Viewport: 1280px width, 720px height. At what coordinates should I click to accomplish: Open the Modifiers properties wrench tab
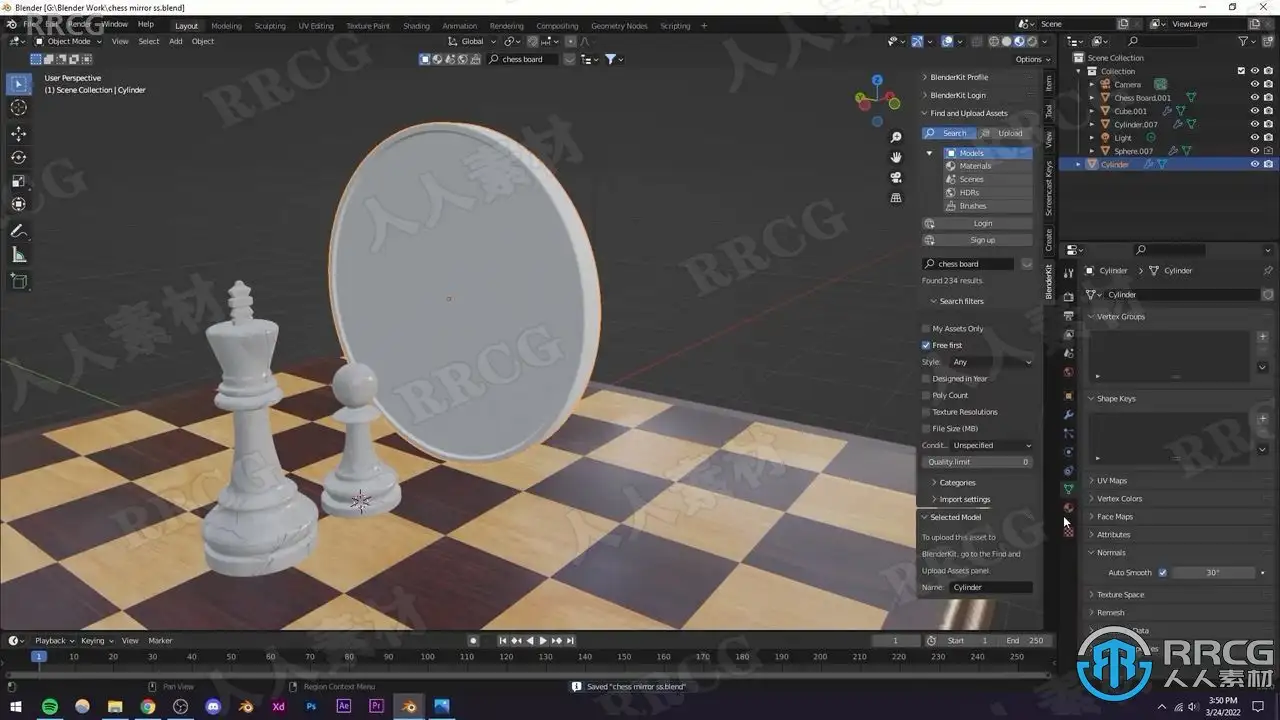click(1069, 414)
